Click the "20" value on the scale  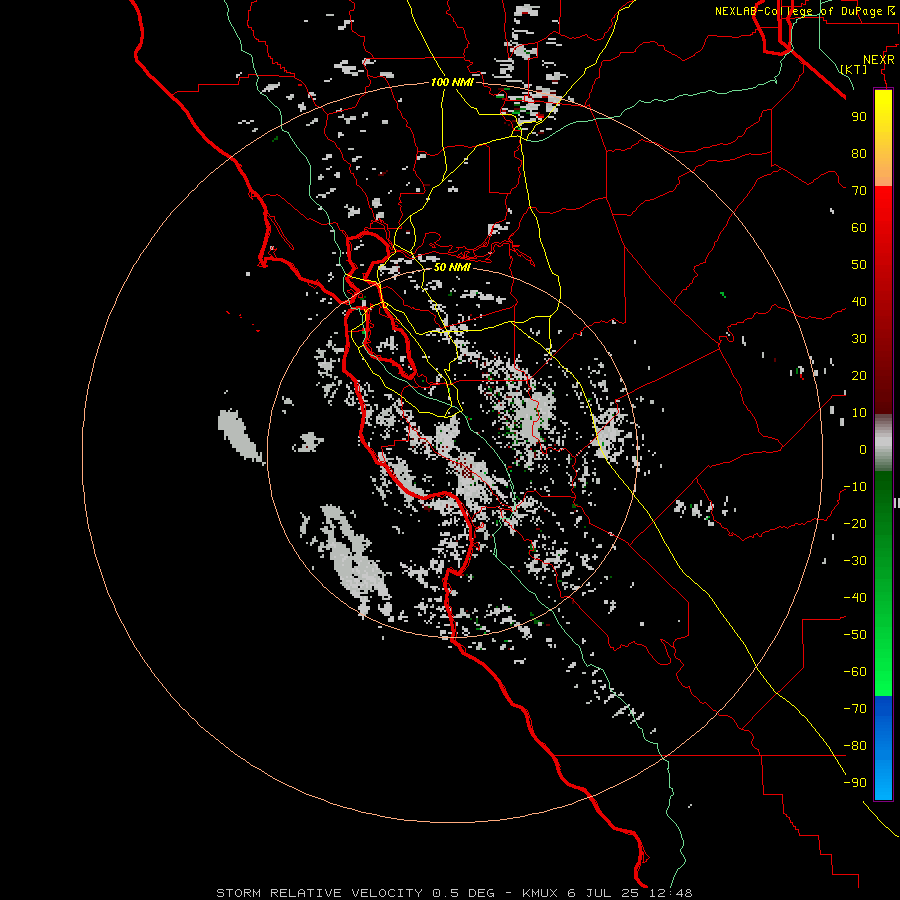point(859,375)
